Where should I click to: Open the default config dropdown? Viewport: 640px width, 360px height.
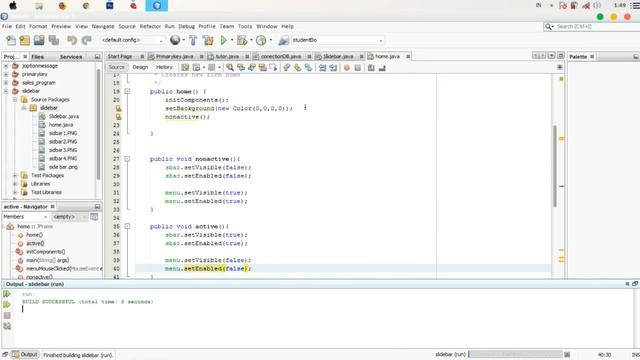point(132,40)
